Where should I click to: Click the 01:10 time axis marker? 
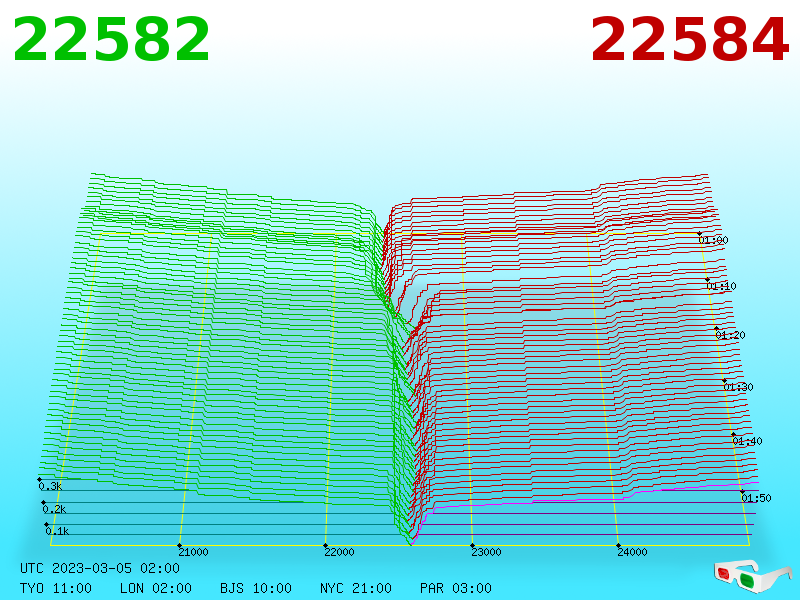[721, 286]
